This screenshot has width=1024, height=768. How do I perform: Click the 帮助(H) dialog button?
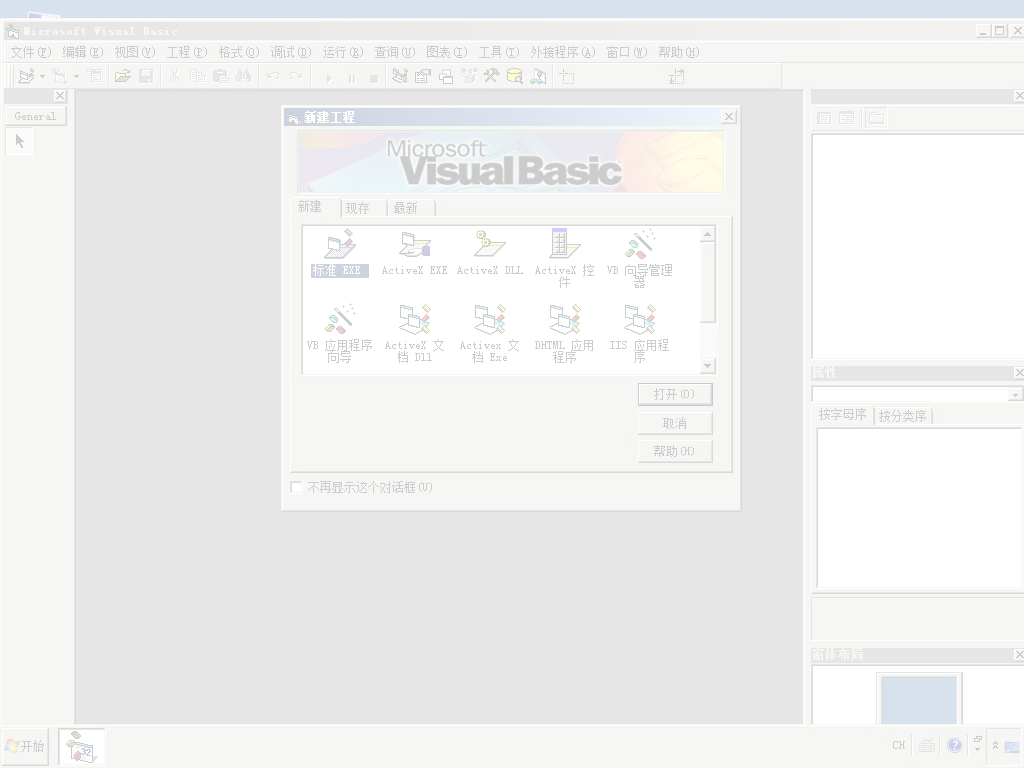675,451
